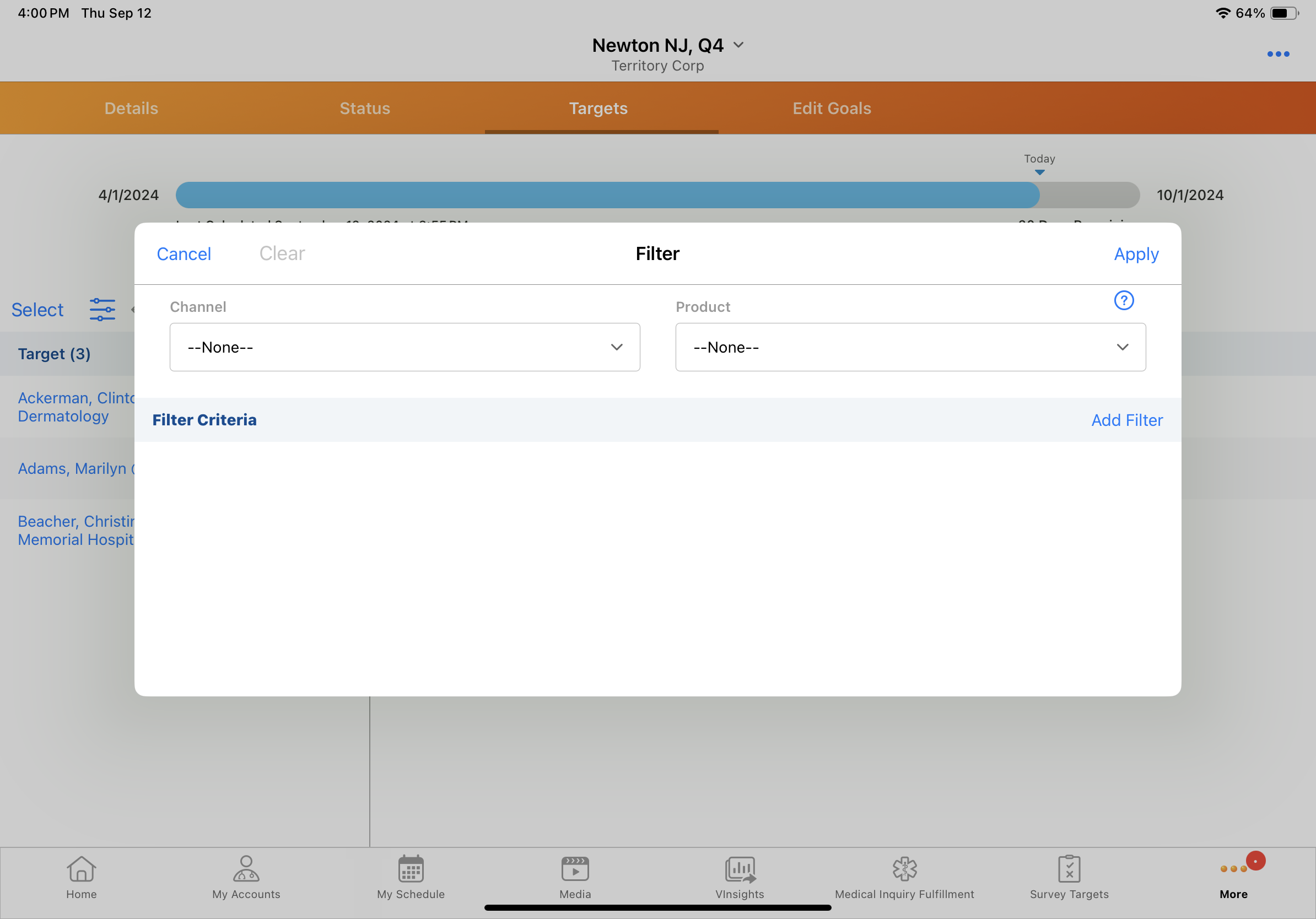The image size is (1316, 919).
Task: Cancel the Filter dialog
Action: (184, 254)
